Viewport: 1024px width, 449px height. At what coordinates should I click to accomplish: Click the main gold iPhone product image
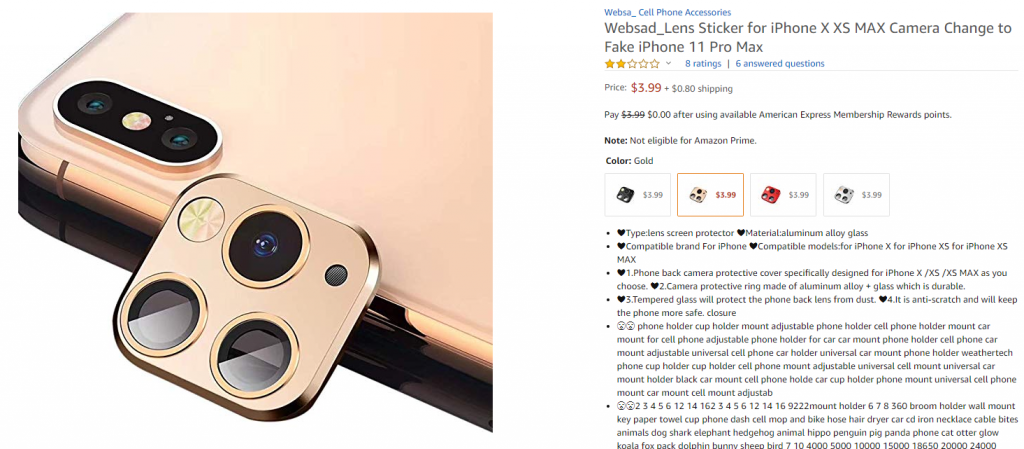click(x=255, y=222)
